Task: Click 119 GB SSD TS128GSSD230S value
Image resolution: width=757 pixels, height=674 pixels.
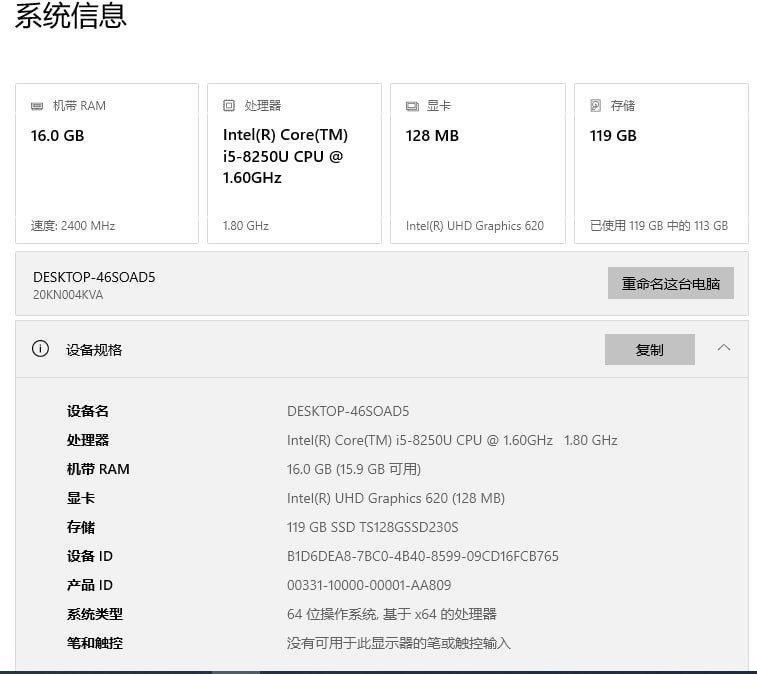Action: tap(373, 527)
